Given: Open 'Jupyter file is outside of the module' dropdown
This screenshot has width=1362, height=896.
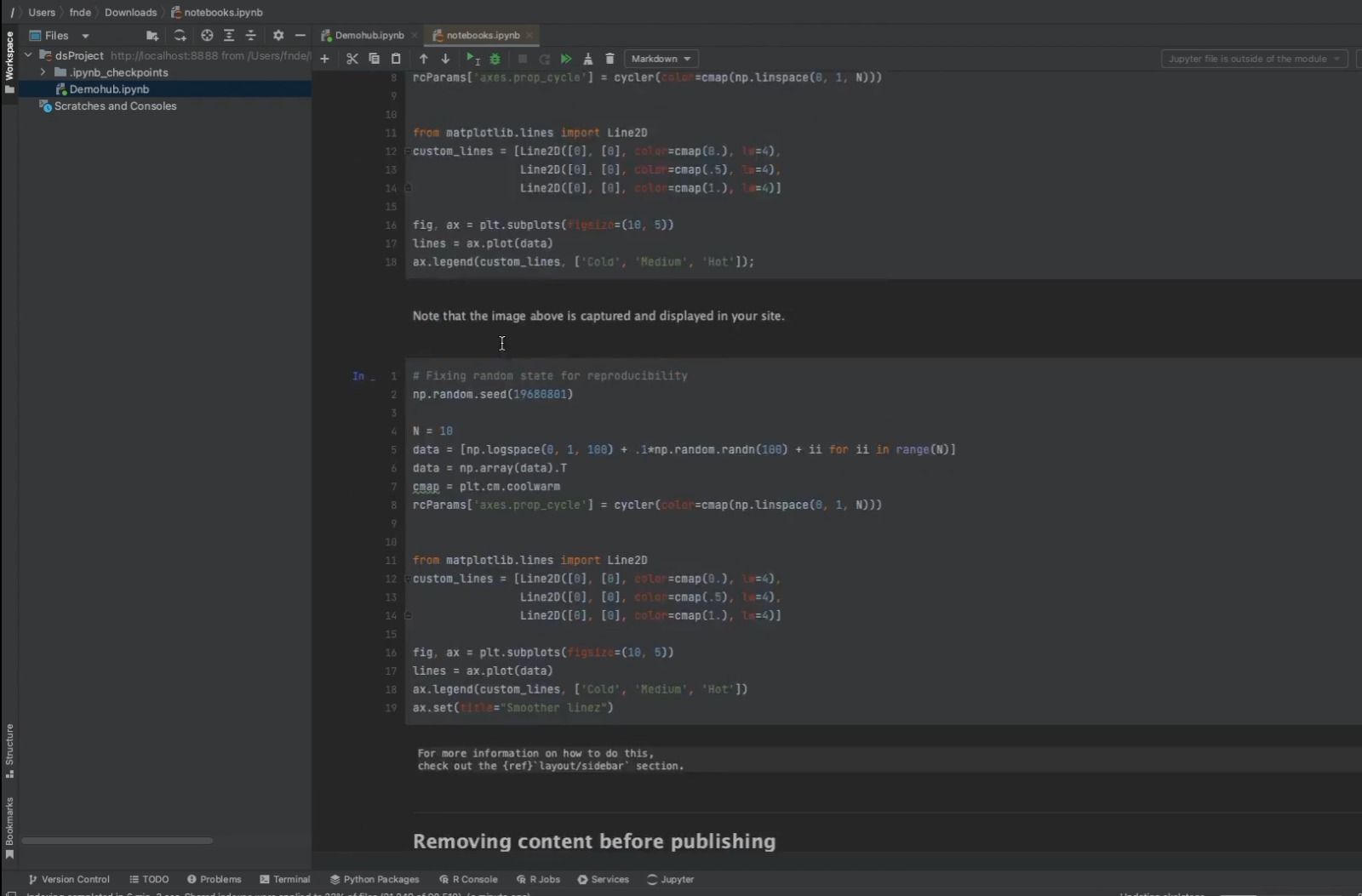Looking at the screenshot, I should 1254,59.
